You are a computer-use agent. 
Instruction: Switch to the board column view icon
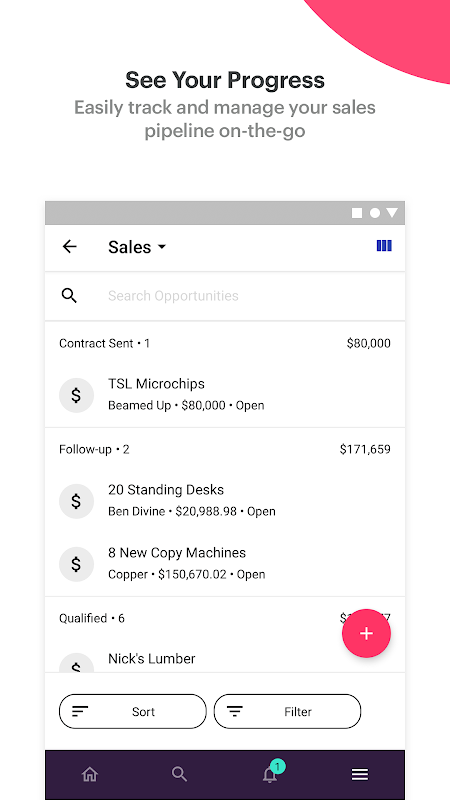tap(384, 246)
